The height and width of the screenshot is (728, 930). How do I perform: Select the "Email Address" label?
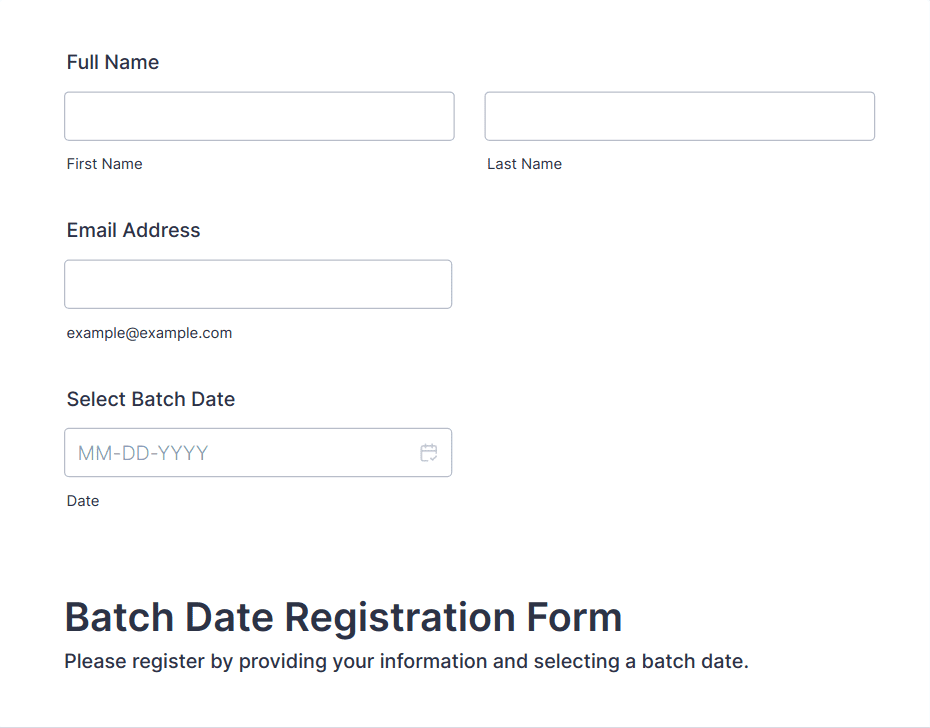[x=133, y=230]
